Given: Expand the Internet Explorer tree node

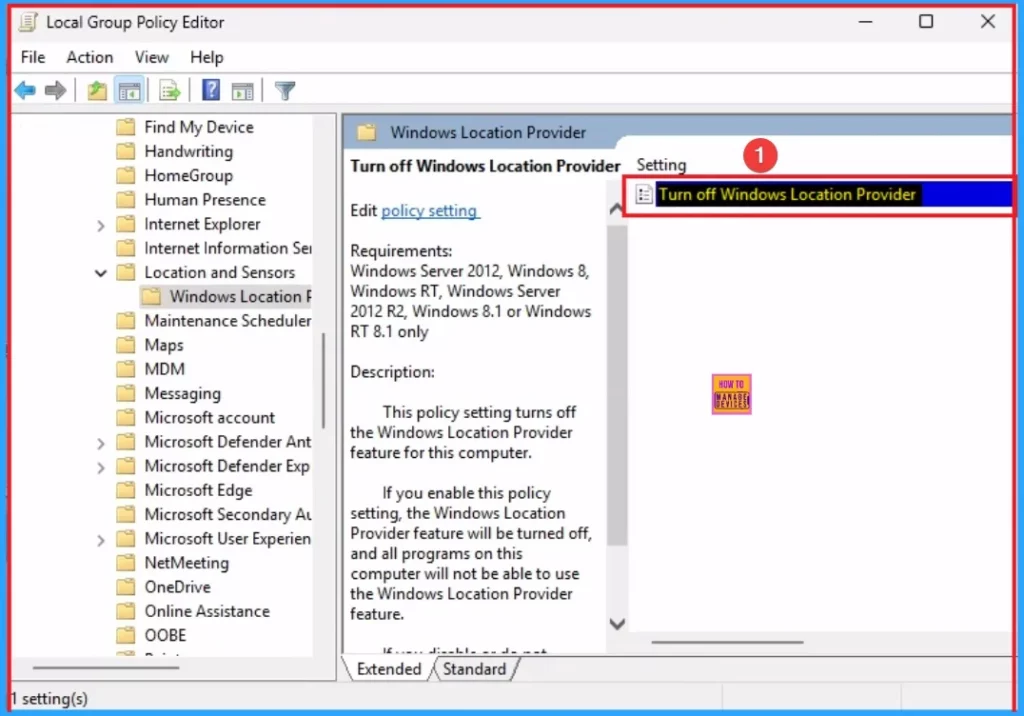Looking at the screenshot, I should tap(101, 225).
